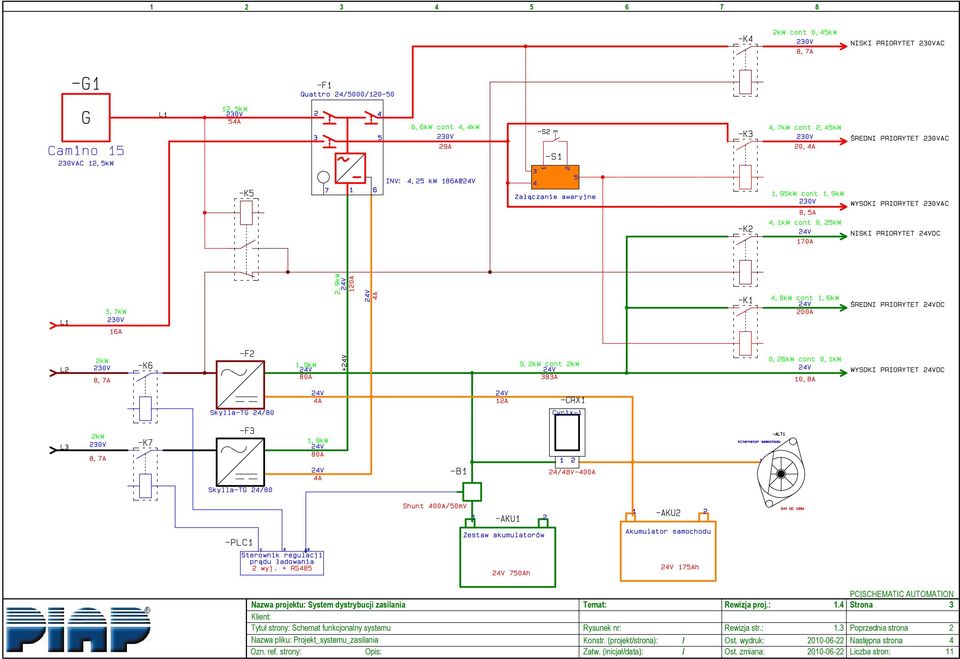Click the 'ŚREDNI PRIORYTET 230VAC' output label
This screenshot has width=960, height=659.
[x=899, y=138]
